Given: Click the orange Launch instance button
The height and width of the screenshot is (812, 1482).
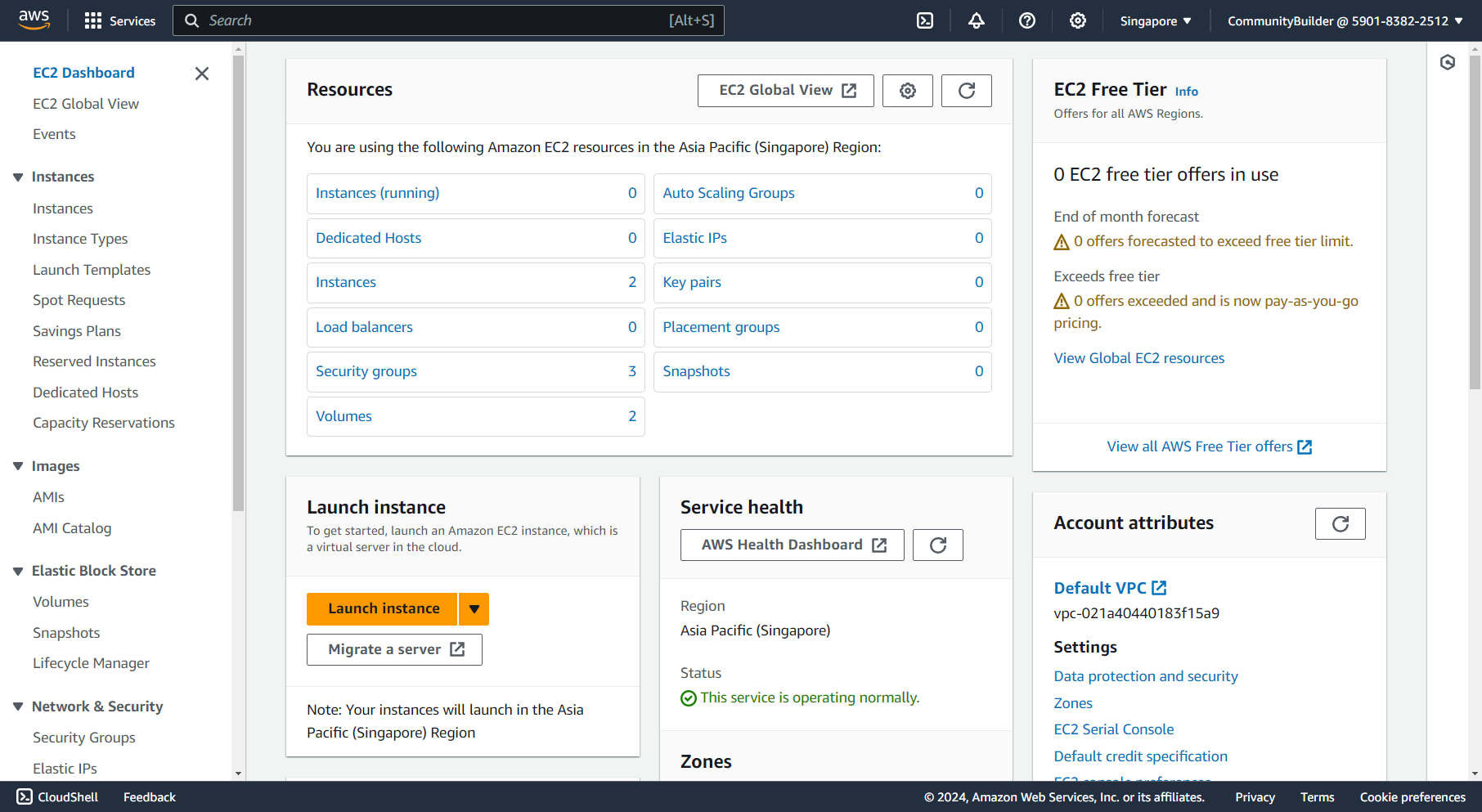Looking at the screenshot, I should [x=383, y=609].
